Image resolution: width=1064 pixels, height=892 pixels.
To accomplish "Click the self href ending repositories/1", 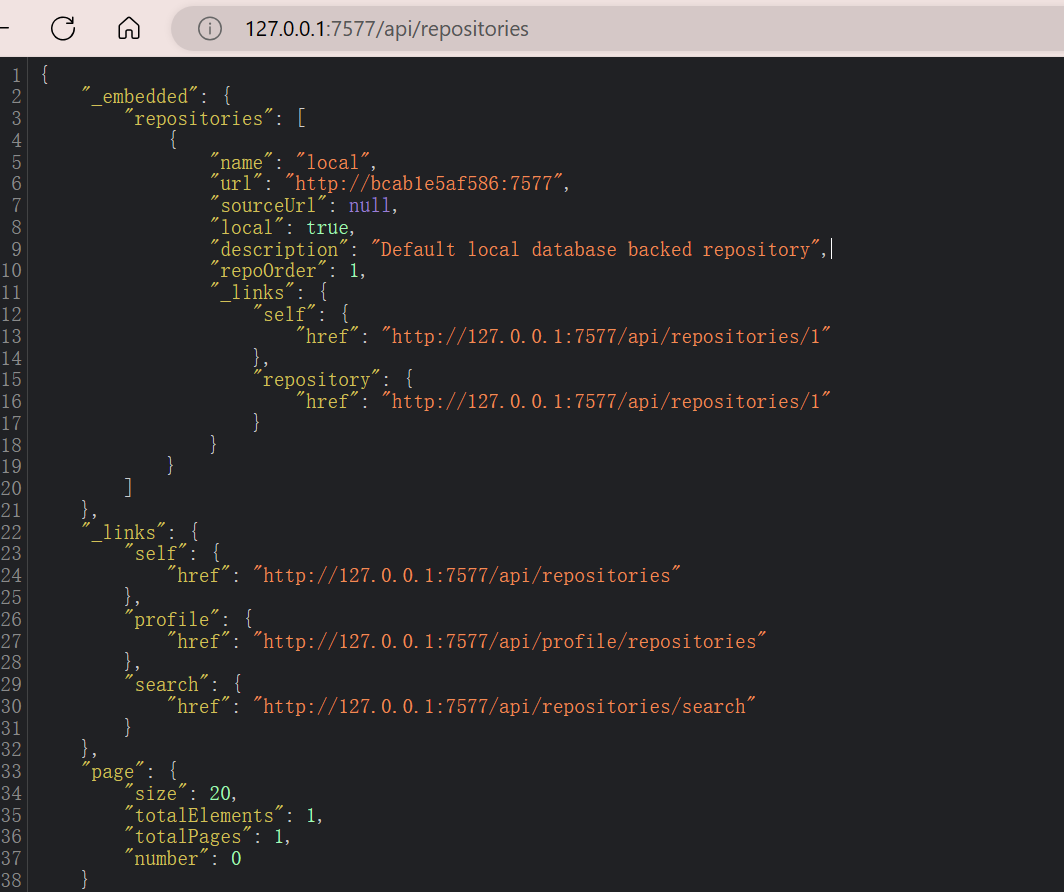I will click(x=610, y=337).
